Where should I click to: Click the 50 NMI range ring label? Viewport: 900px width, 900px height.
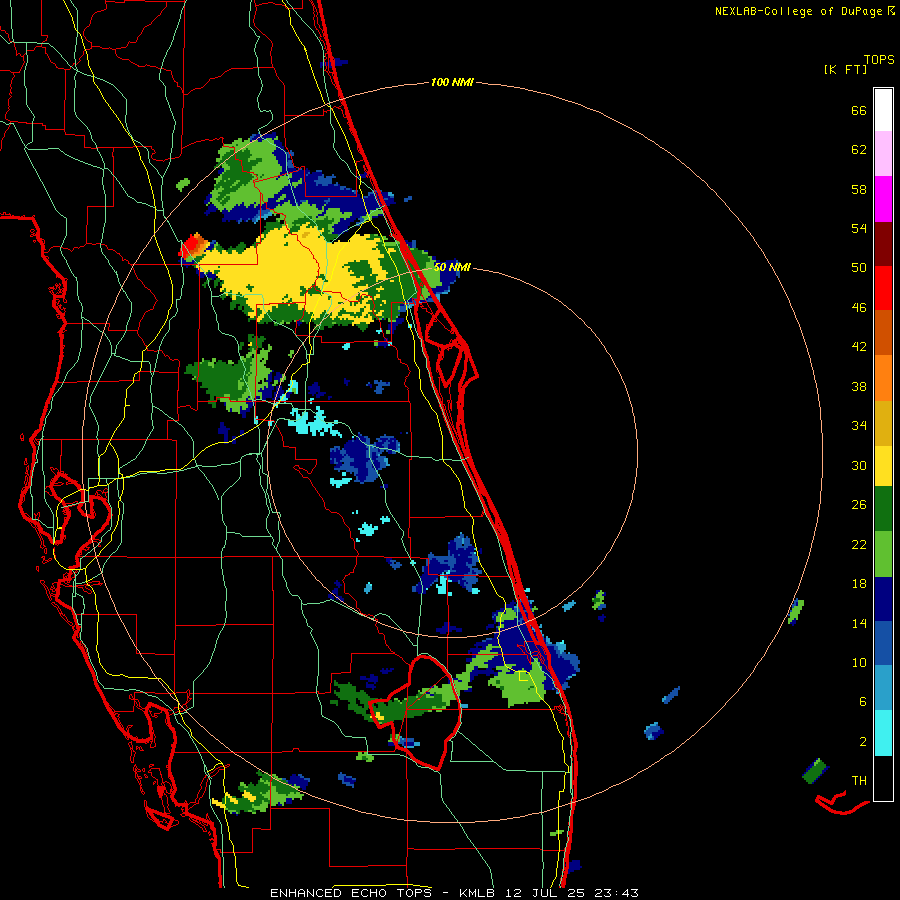pos(452,267)
